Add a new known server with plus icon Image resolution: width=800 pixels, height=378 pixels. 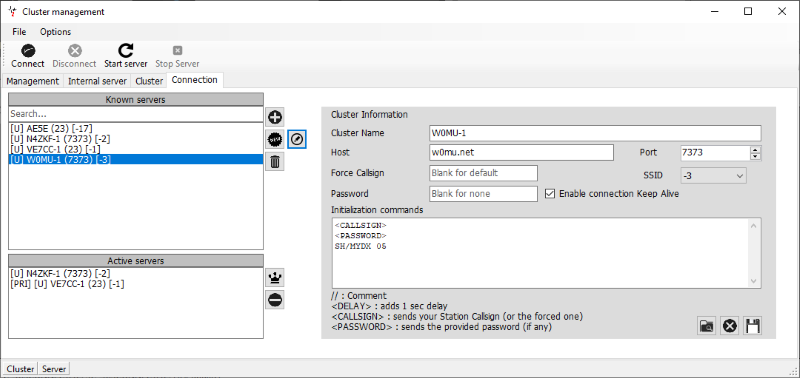click(274, 117)
